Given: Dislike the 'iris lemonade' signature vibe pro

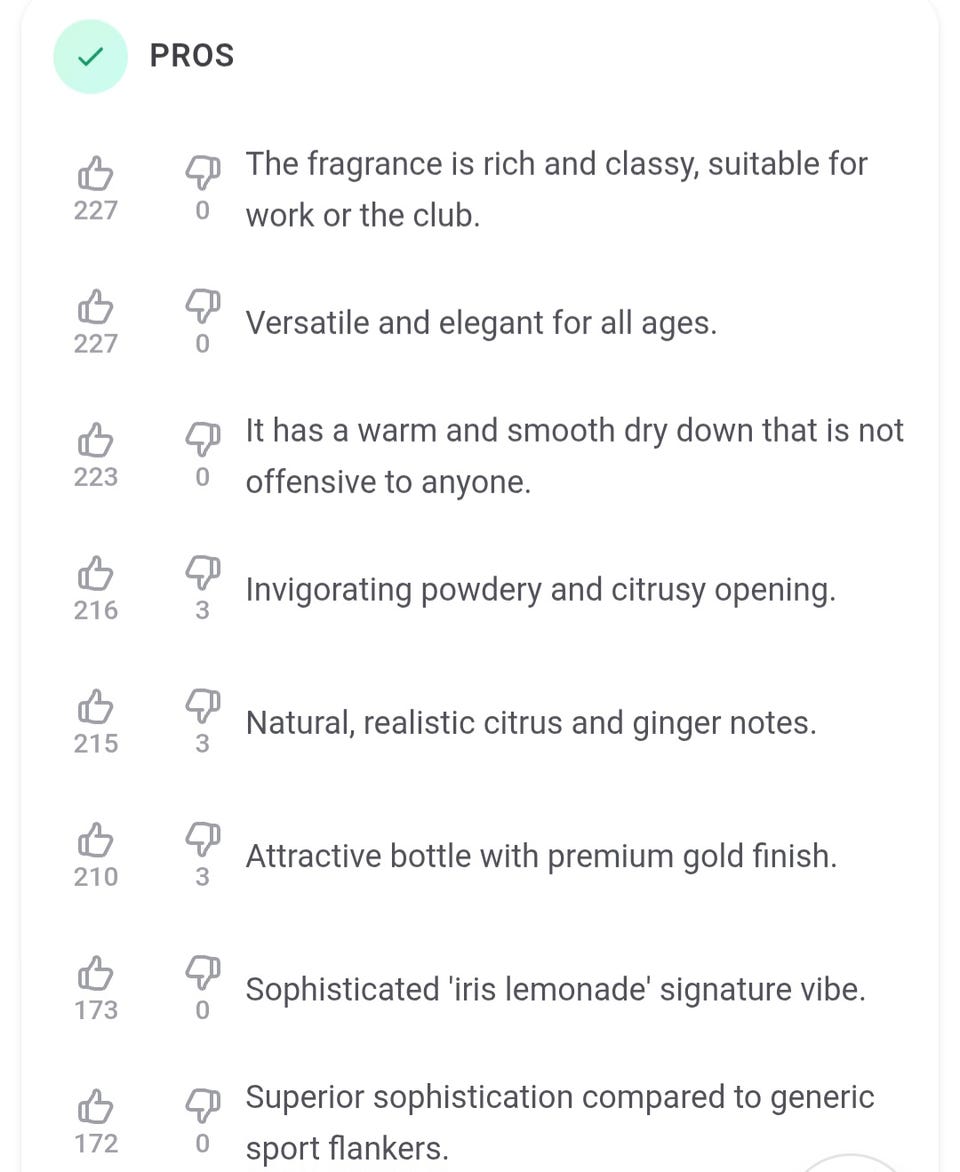Looking at the screenshot, I should tap(203, 973).
